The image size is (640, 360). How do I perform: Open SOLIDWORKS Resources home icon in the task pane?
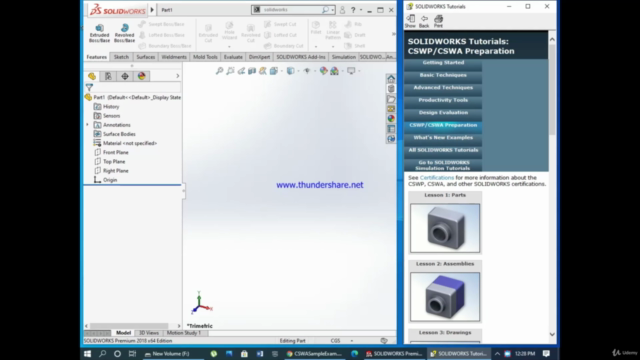(x=391, y=79)
